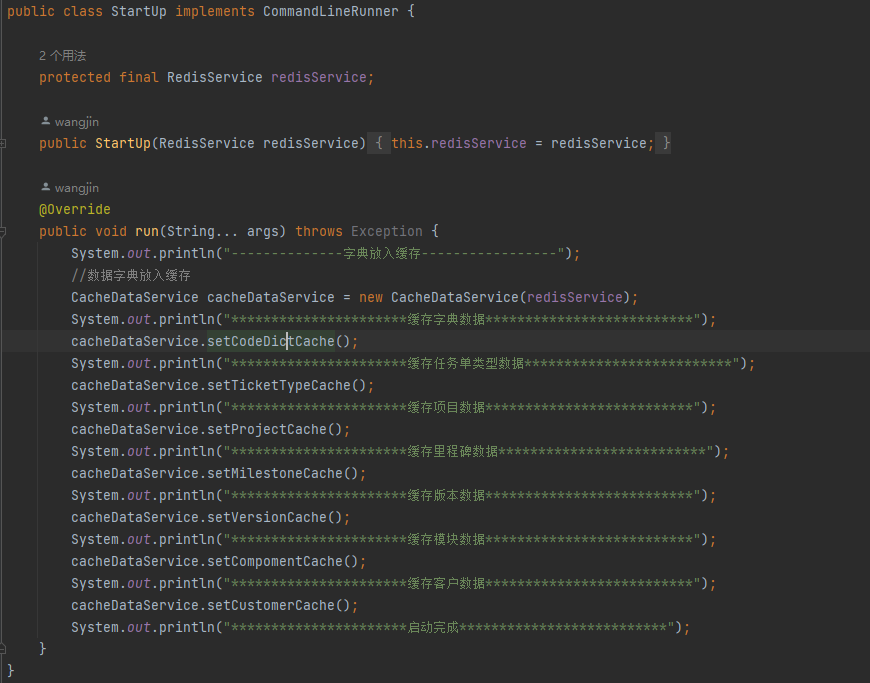Click the setVersionCache method call
This screenshot has height=683, width=870.
267,518
